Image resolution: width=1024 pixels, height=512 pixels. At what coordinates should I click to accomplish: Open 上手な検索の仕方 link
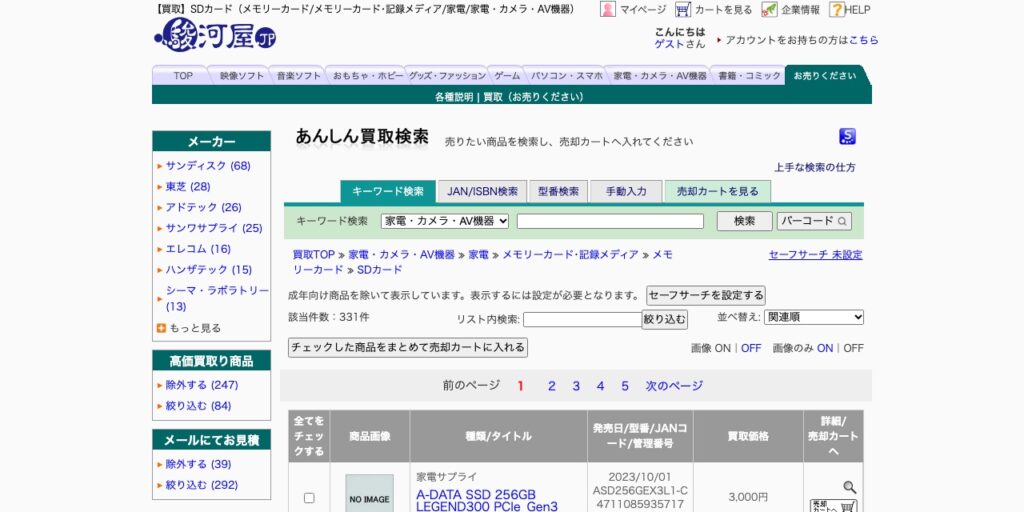click(815, 167)
